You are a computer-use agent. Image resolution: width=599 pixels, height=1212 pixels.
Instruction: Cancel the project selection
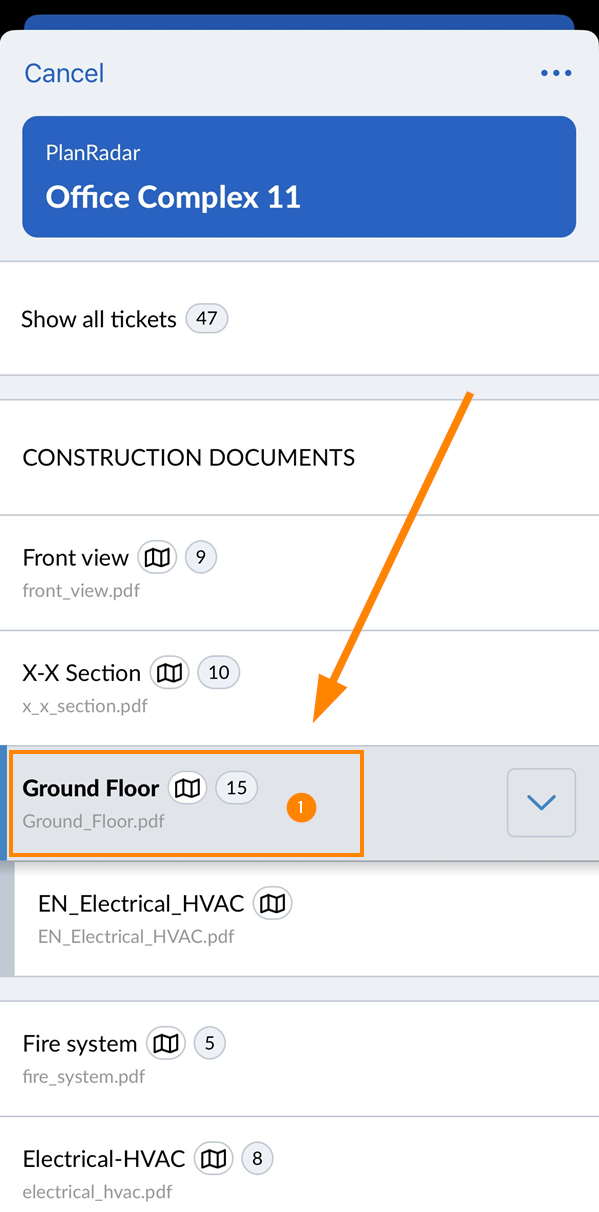[x=64, y=73]
